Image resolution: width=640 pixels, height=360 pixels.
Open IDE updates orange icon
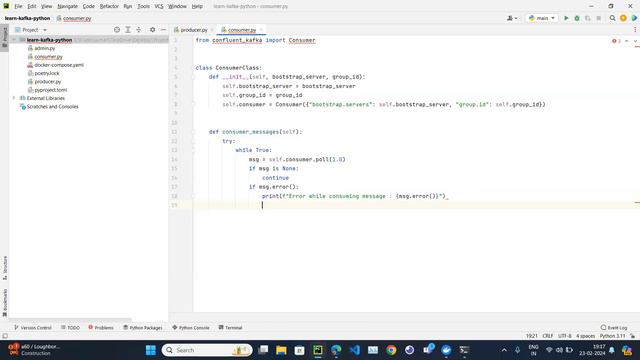click(623, 18)
